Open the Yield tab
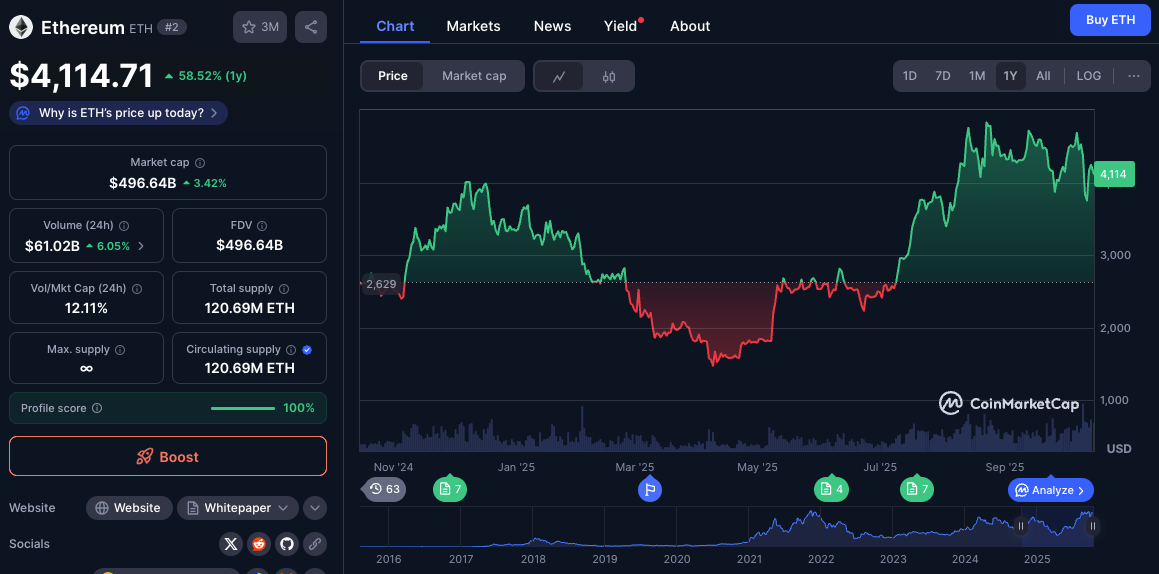The height and width of the screenshot is (574, 1159). click(x=620, y=26)
